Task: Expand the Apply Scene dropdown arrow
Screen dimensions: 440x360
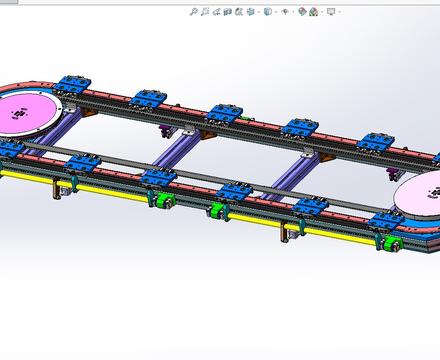Action: pos(322,12)
